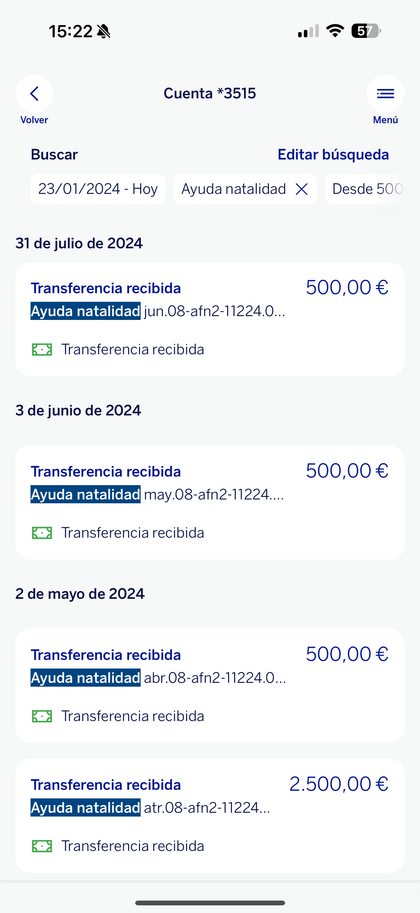Tap the Wi-Fi status icon
The image size is (420, 913).
334,31
